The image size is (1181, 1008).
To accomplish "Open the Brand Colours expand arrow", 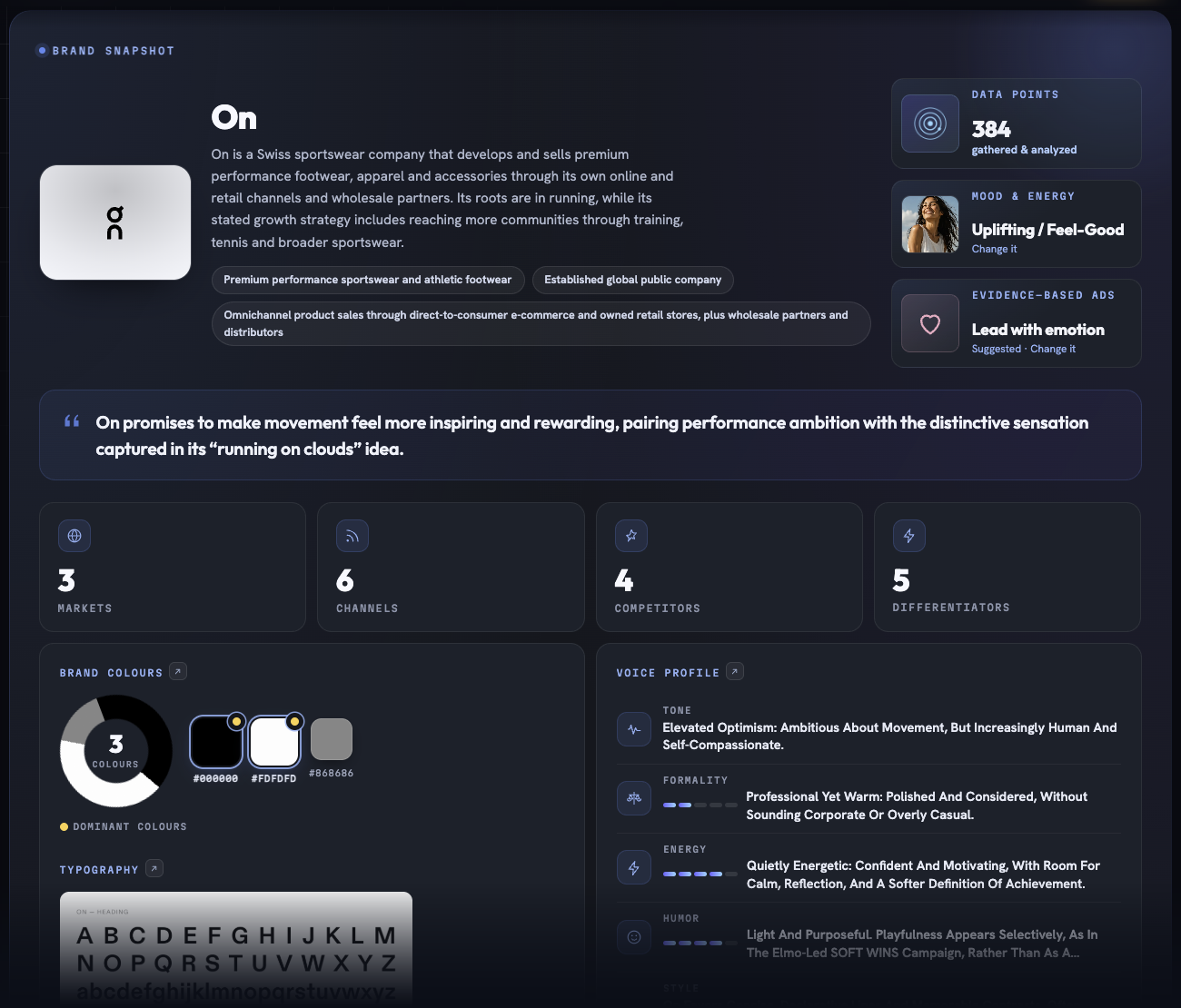I will [178, 672].
